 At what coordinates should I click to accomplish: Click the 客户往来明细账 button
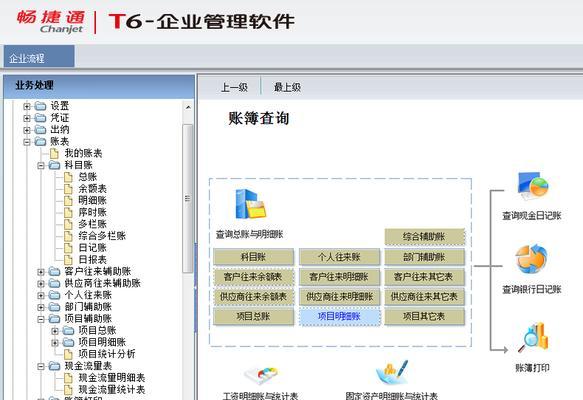pyautogui.click(x=339, y=277)
